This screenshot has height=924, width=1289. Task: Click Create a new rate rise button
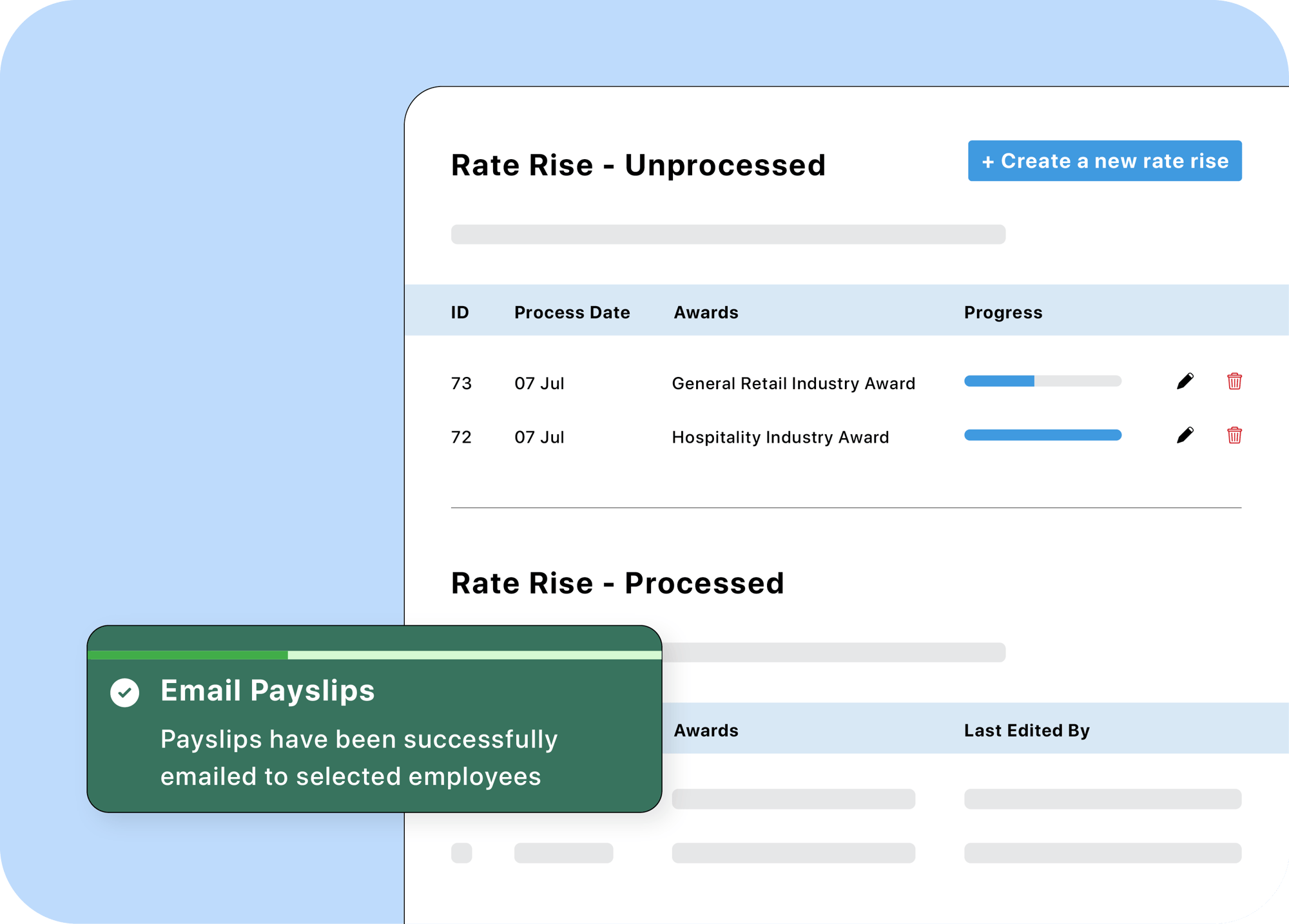click(x=1105, y=160)
